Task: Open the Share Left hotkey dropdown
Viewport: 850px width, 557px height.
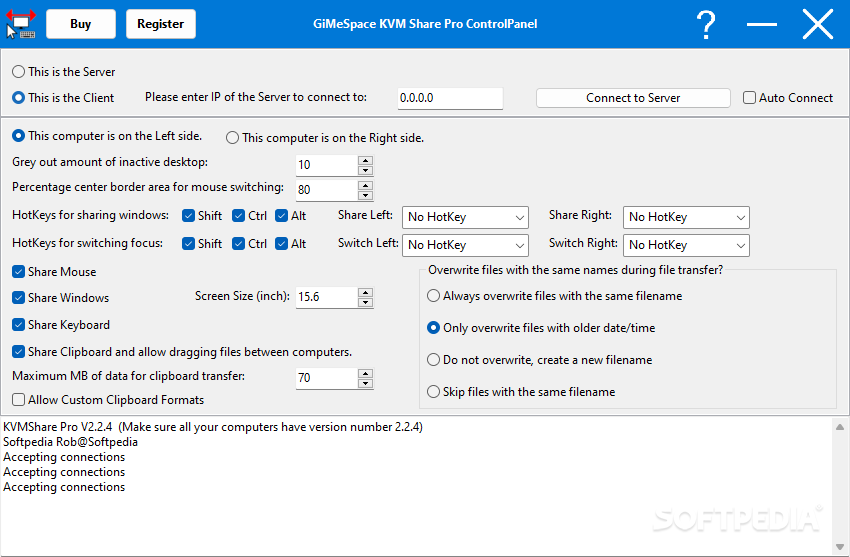Action: 465,217
